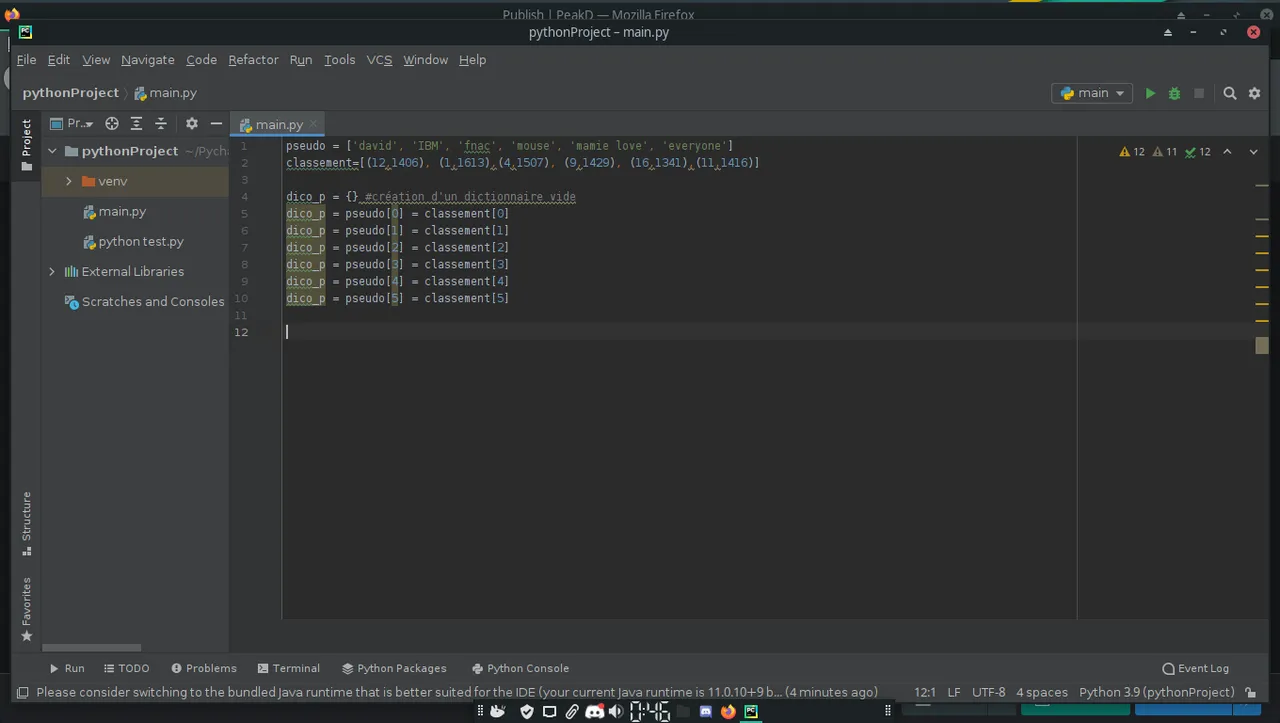Start debugging with the bug icon

1174,93
